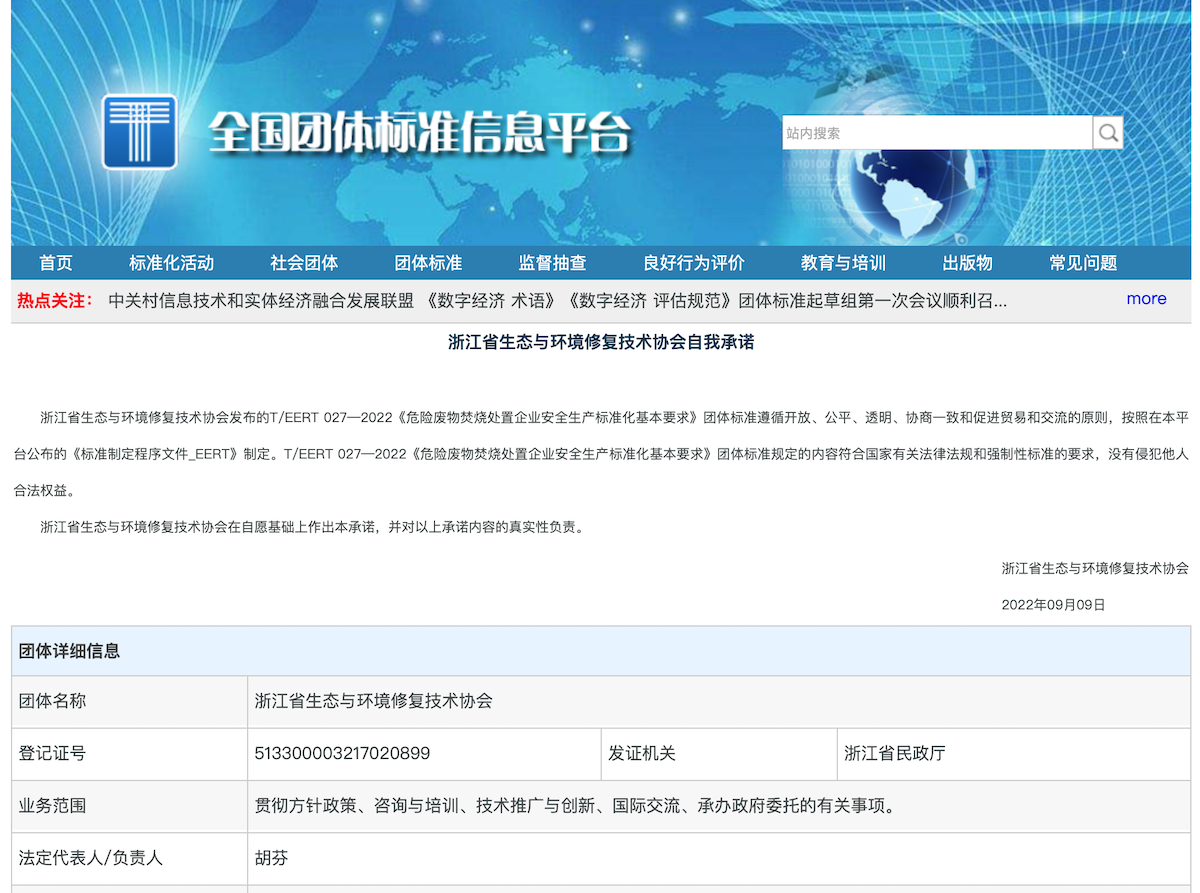
Task: Click the 法定代表人/负责人 label cell
Action: point(130,858)
